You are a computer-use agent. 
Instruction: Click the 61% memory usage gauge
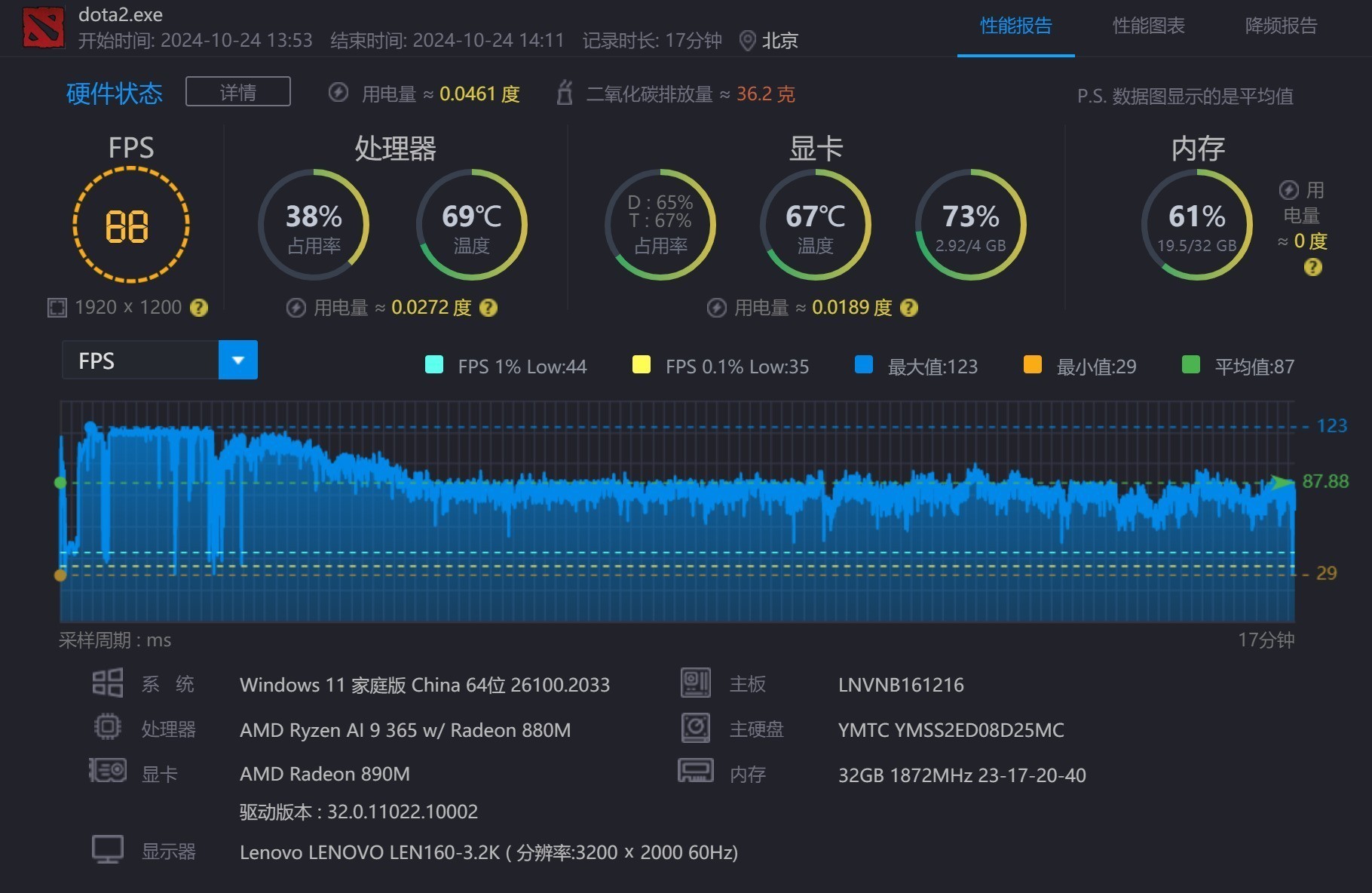tap(1197, 225)
